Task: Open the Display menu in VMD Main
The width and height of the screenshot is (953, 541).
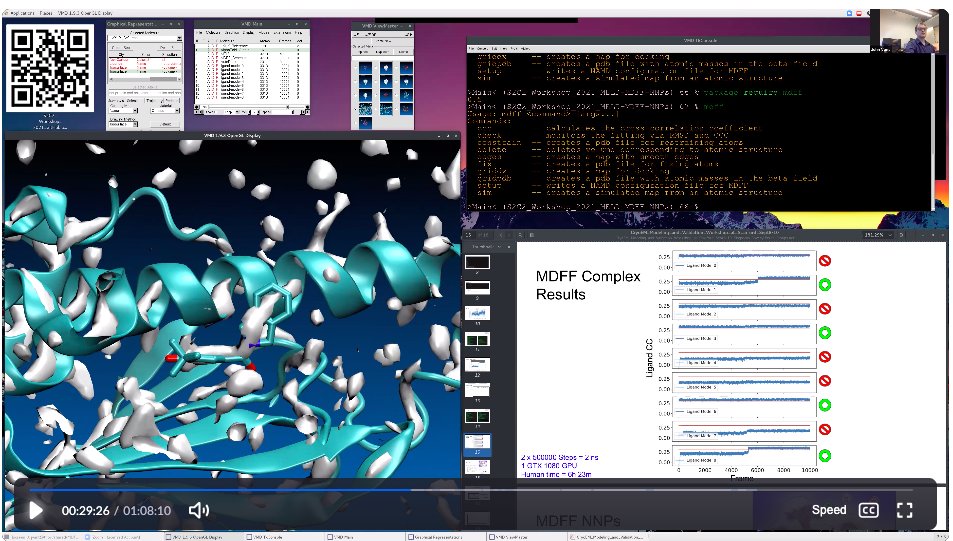Action: tap(249, 33)
